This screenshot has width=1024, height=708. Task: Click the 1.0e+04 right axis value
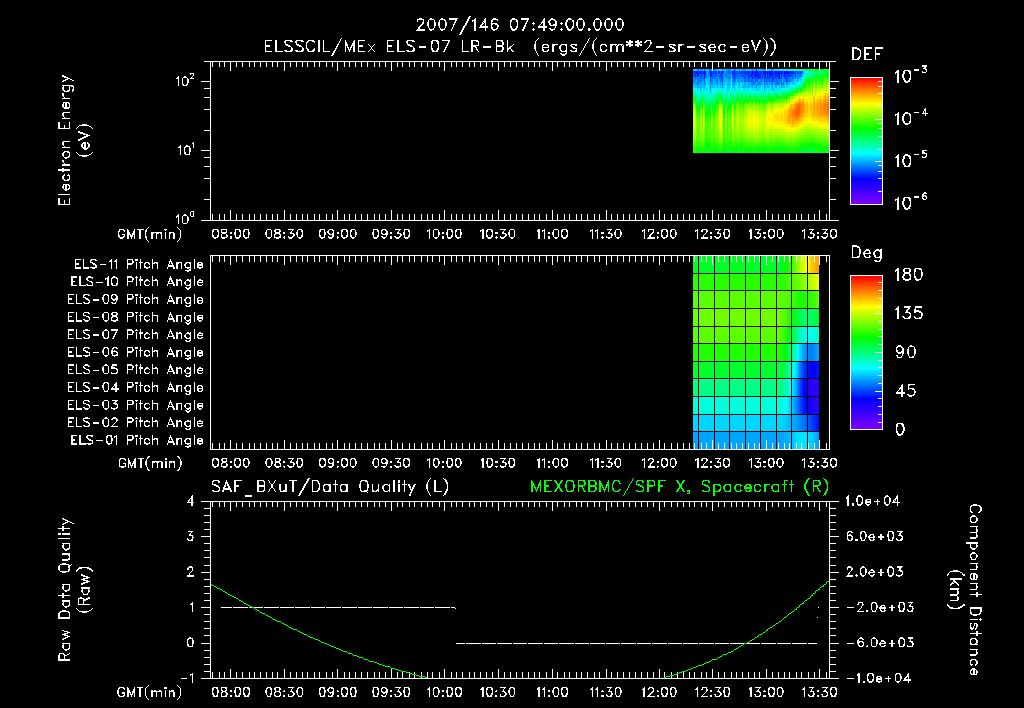pyautogui.click(x=872, y=501)
